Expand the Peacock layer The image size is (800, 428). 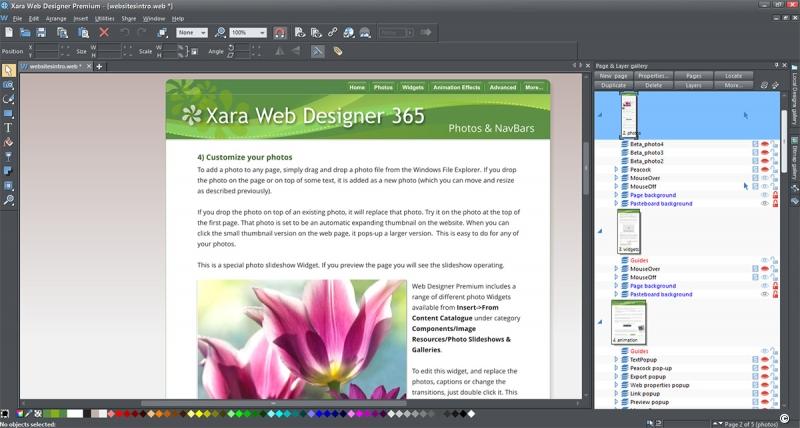point(616,169)
